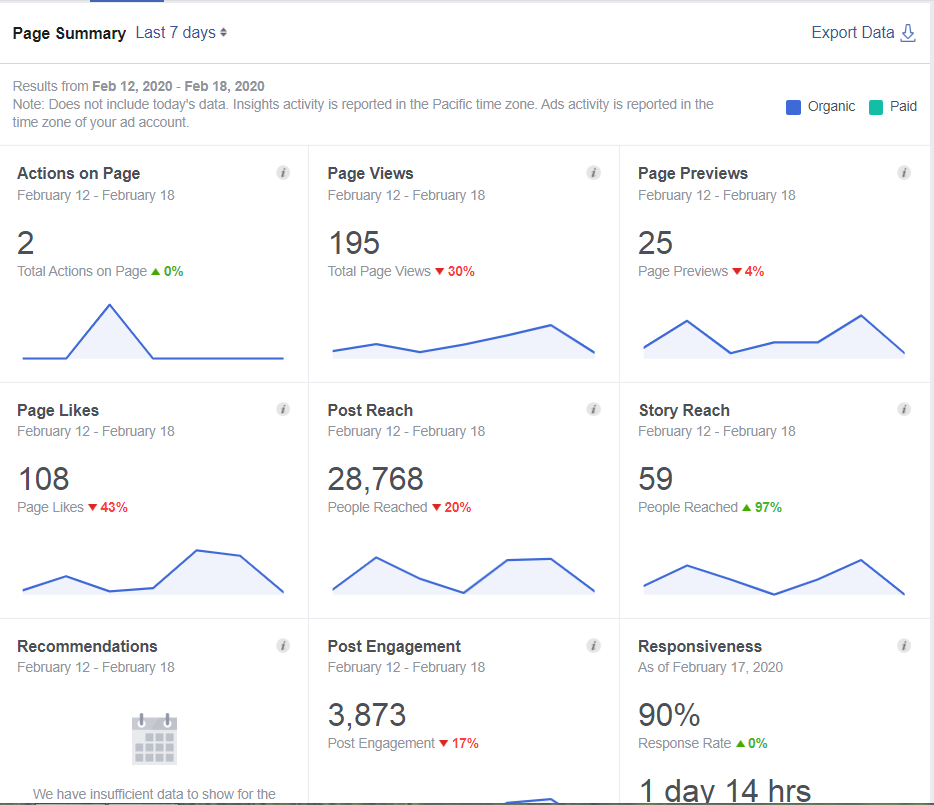Open the Recommendations info icon
This screenshot has width=934, height=805.
pos(283,646)
